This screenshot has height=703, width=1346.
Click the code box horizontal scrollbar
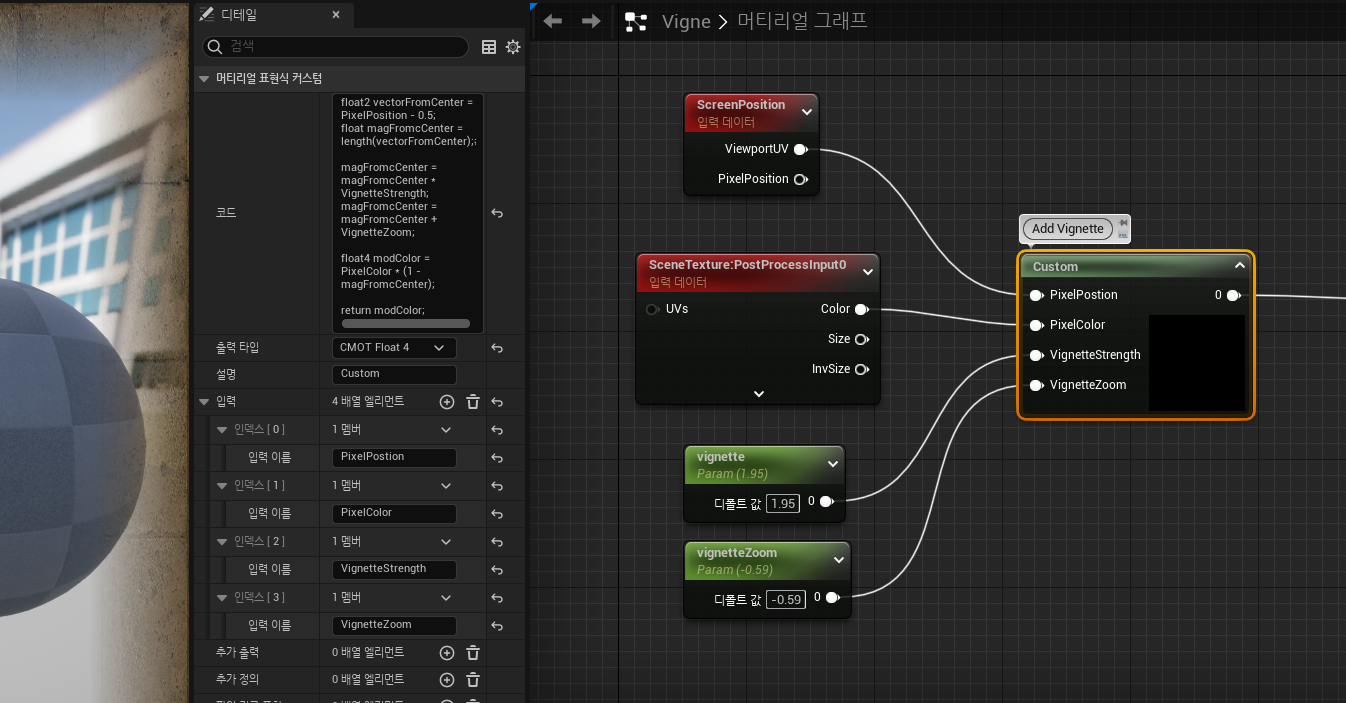coord(406,323)
